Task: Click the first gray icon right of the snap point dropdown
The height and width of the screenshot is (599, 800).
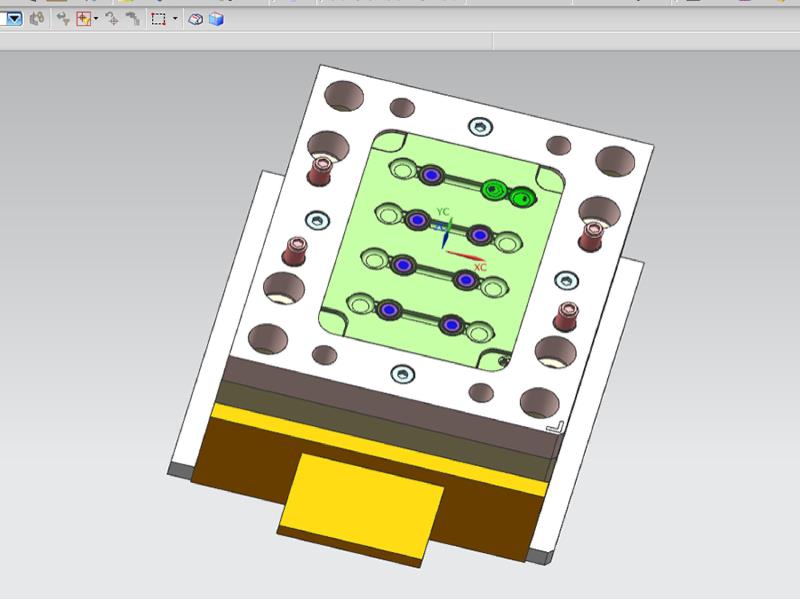Action: [112, 18]
